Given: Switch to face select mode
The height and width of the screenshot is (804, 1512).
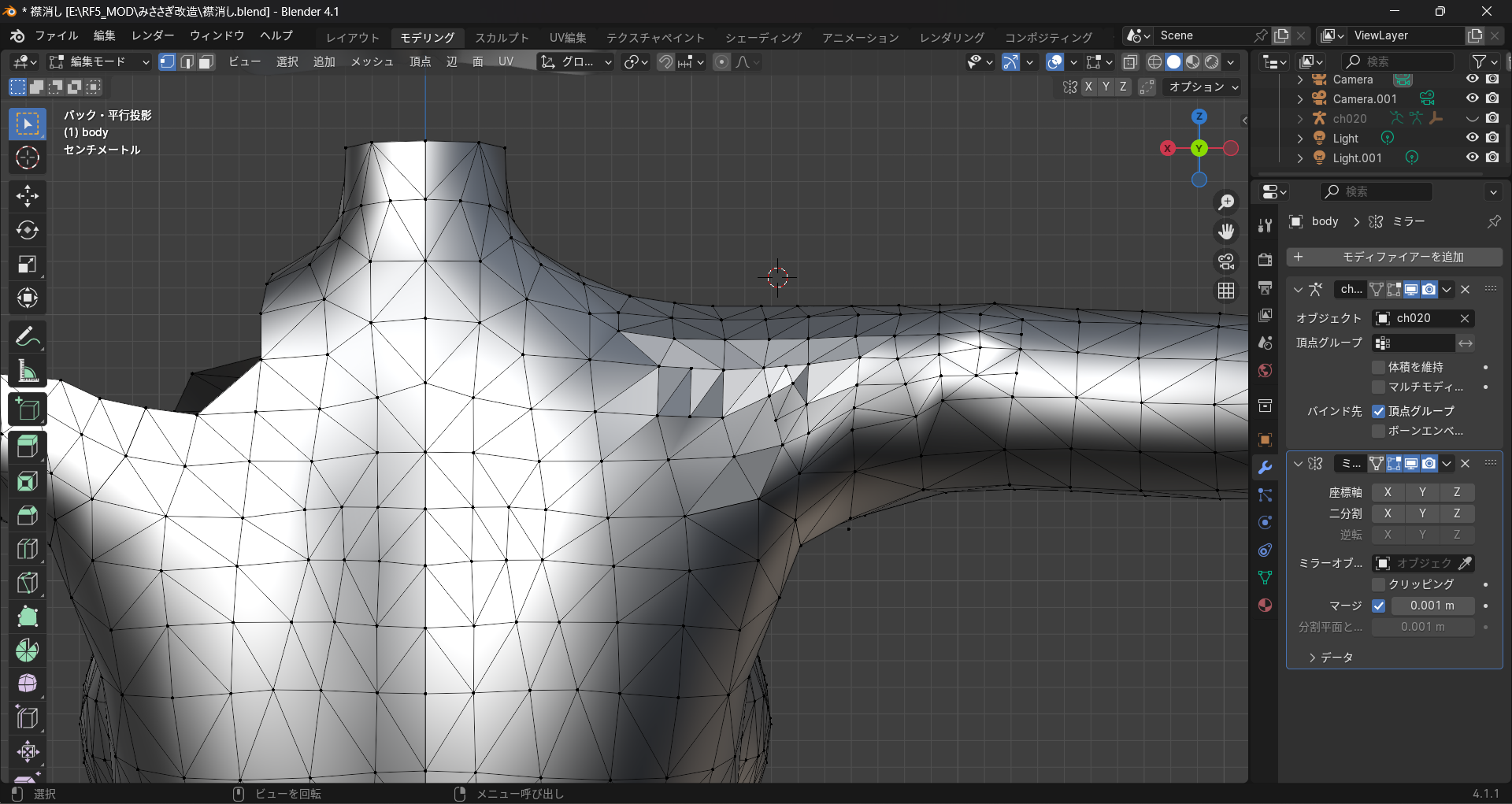Looking at the screenshot, I should [206, 62].
